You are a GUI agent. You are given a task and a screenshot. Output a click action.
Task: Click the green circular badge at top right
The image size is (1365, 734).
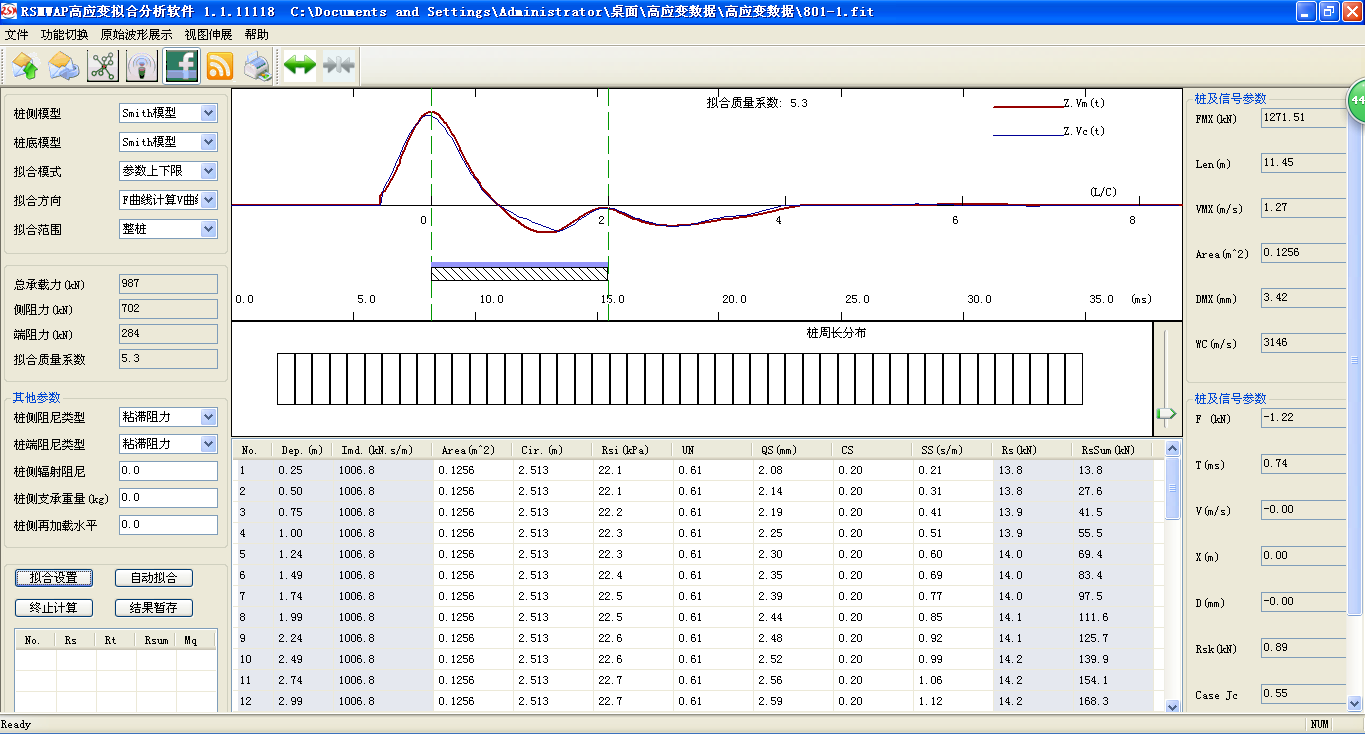[x=1356, y=101]
